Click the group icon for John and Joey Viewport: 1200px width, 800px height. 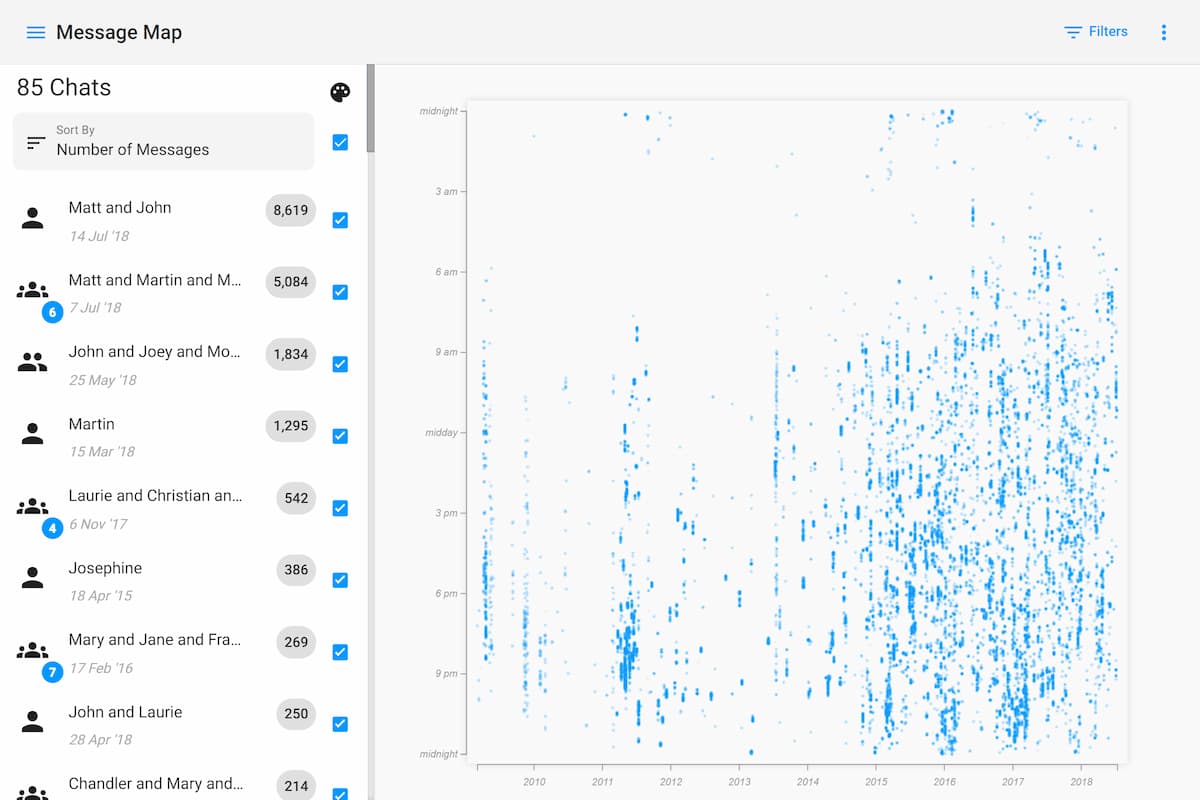tap(33, 363)
